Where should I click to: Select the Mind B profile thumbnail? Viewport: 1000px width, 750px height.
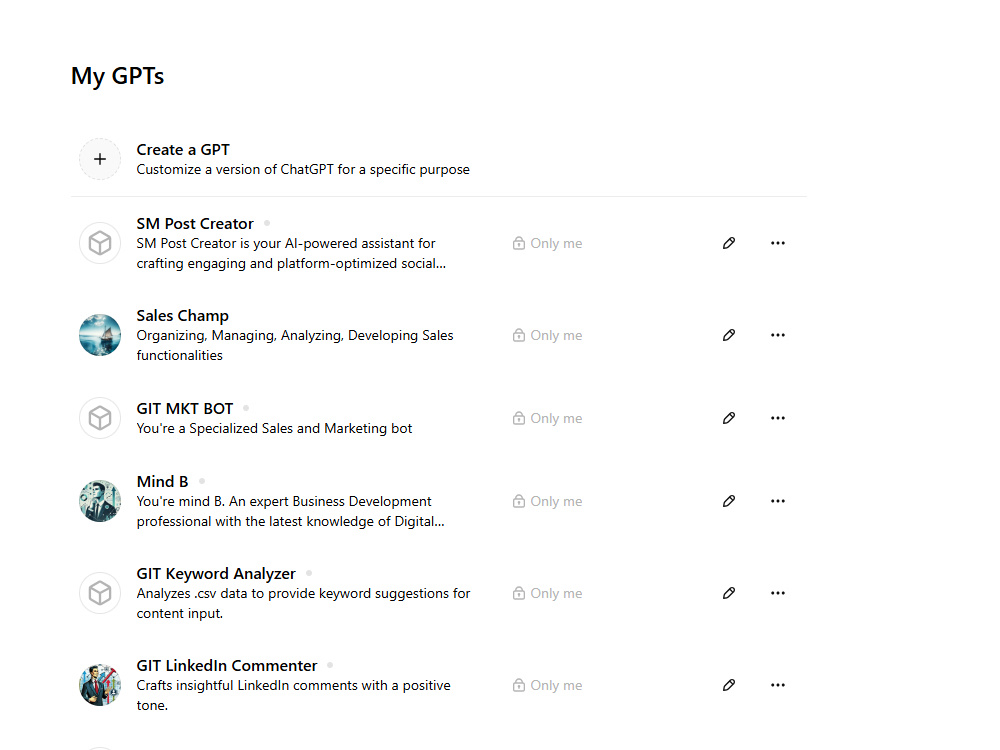pos(99,501)
